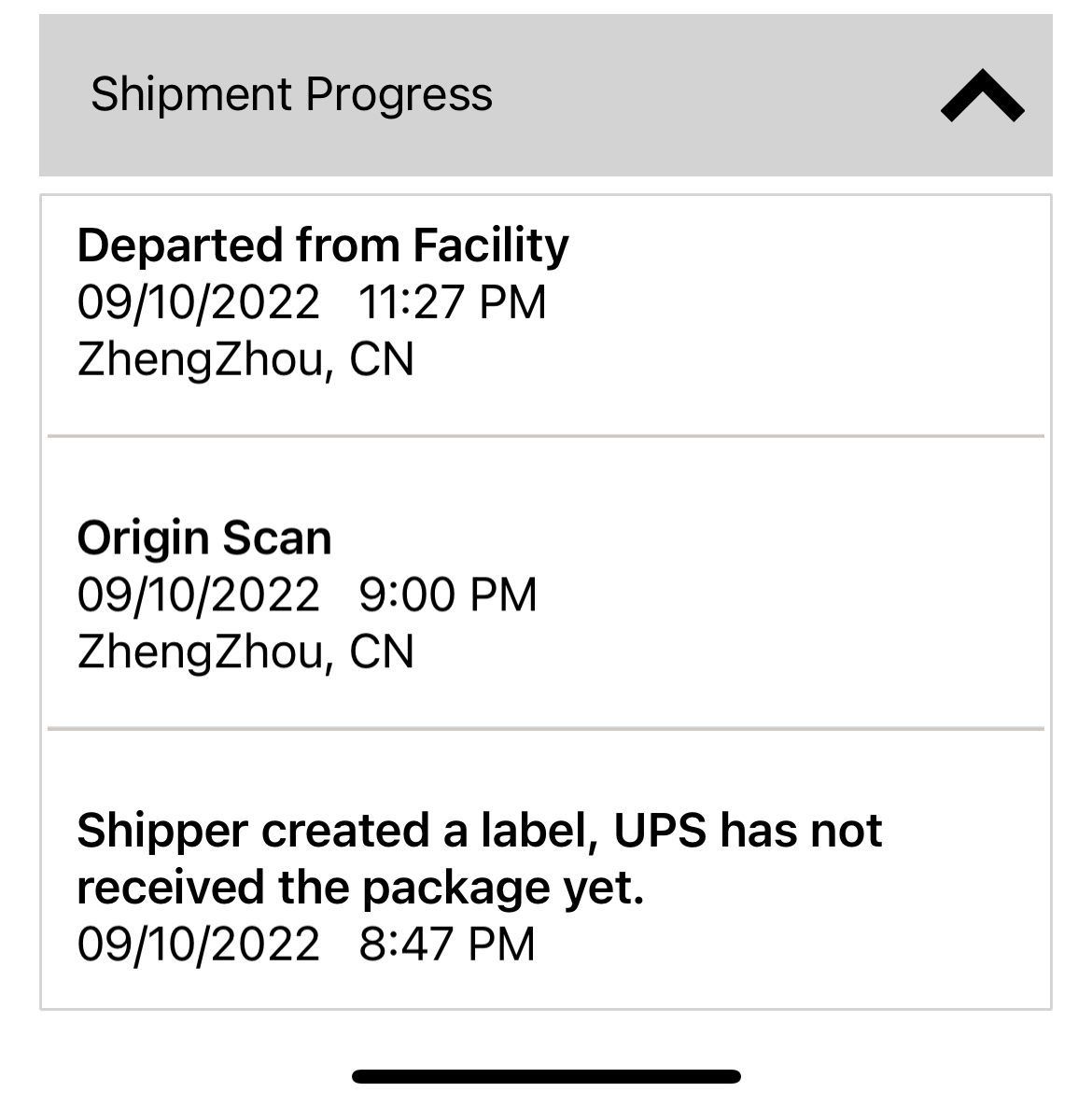Screen dimensions: 1092x1106
Task: Click the 11:27 PM departure timestamp
Action: (452, 302)
